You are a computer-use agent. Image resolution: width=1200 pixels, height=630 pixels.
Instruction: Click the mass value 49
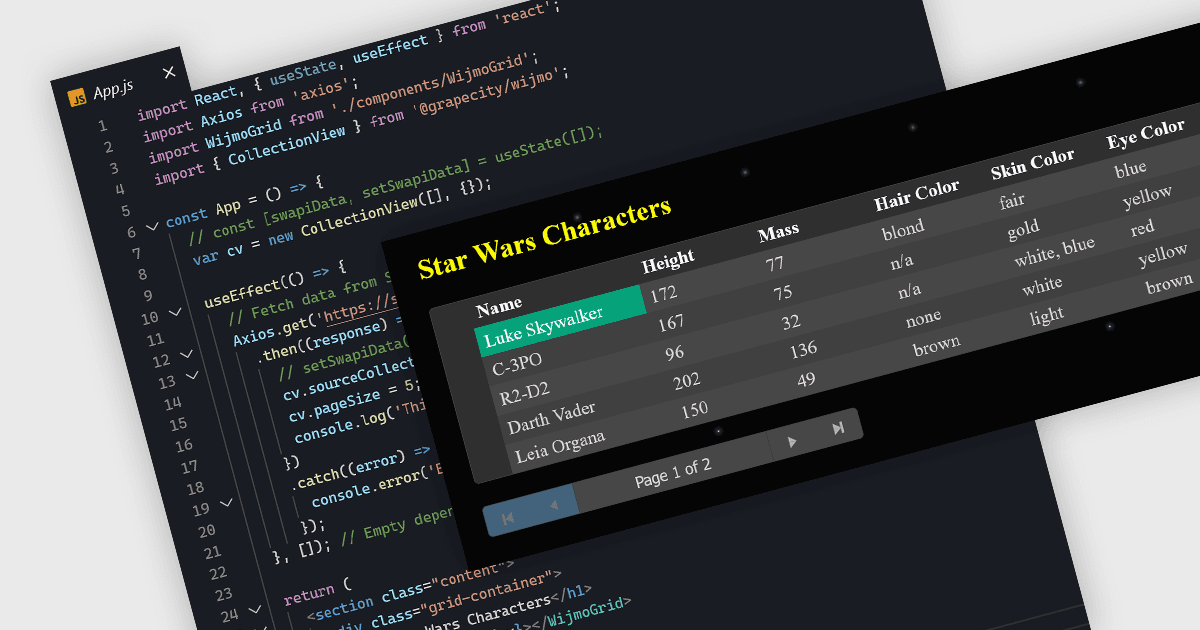[807, 379]
